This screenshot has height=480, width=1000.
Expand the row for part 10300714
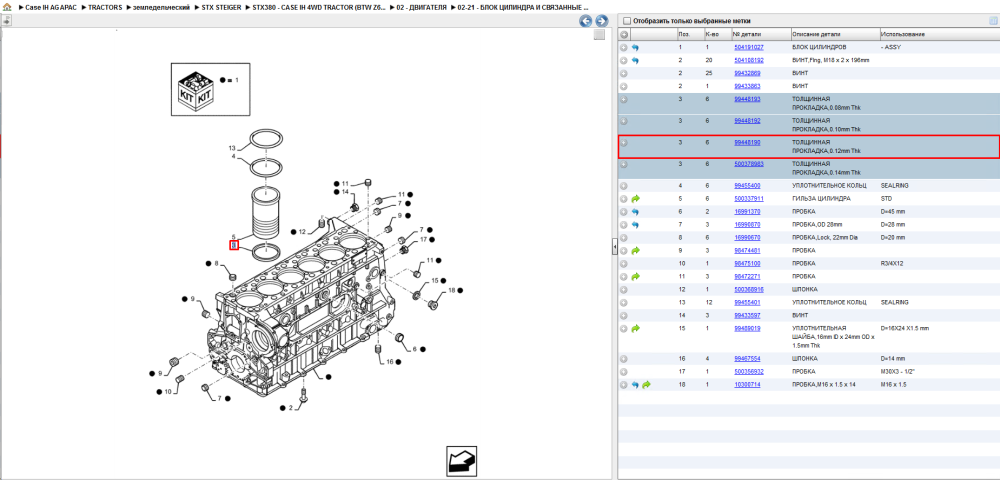624,385
